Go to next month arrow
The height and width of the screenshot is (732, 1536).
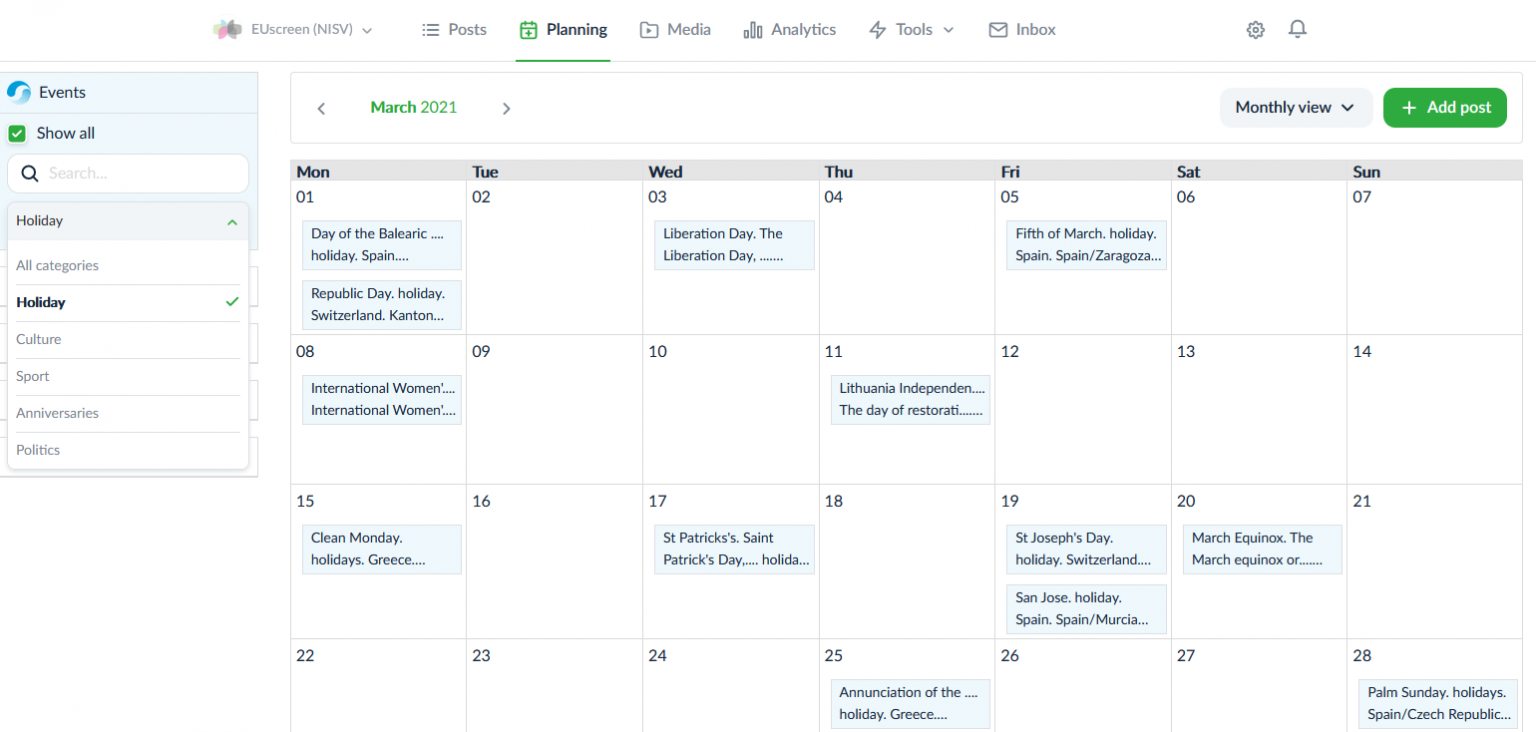click(x=506, y=108)
